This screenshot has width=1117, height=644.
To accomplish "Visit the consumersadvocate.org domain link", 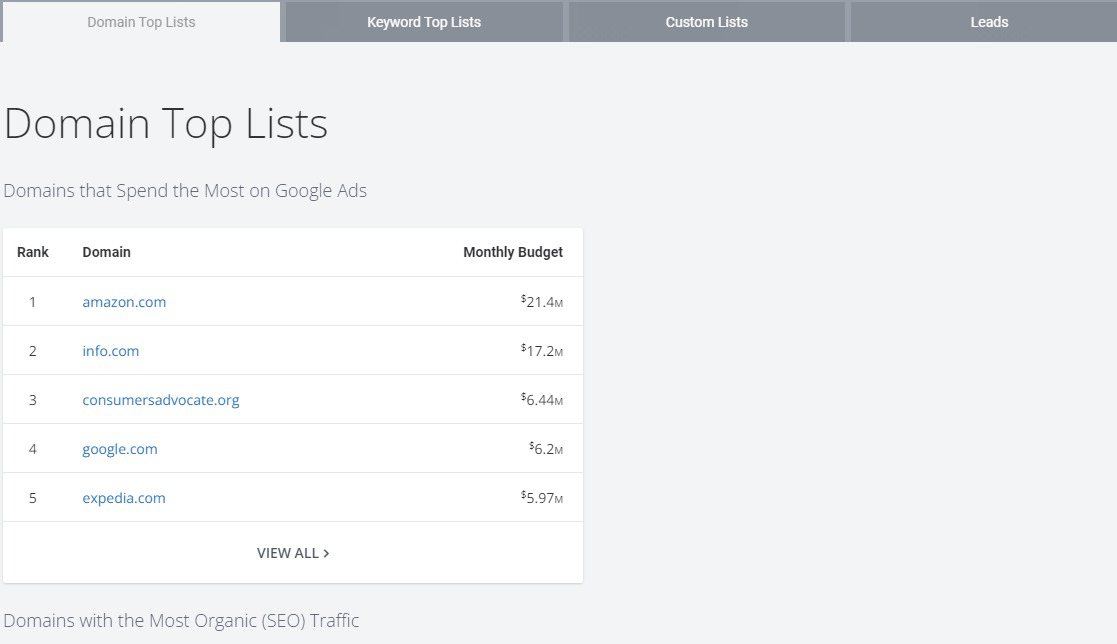I will coord(161,400).
